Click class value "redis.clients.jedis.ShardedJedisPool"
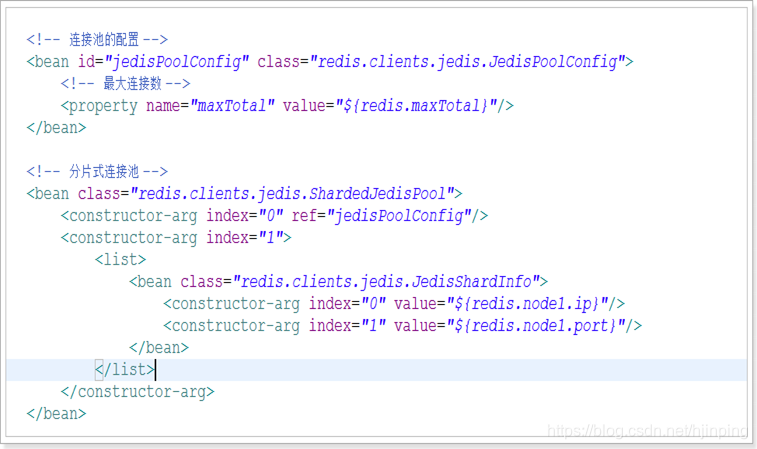Viewport: 757px width, 449px height. click(293, 194)
